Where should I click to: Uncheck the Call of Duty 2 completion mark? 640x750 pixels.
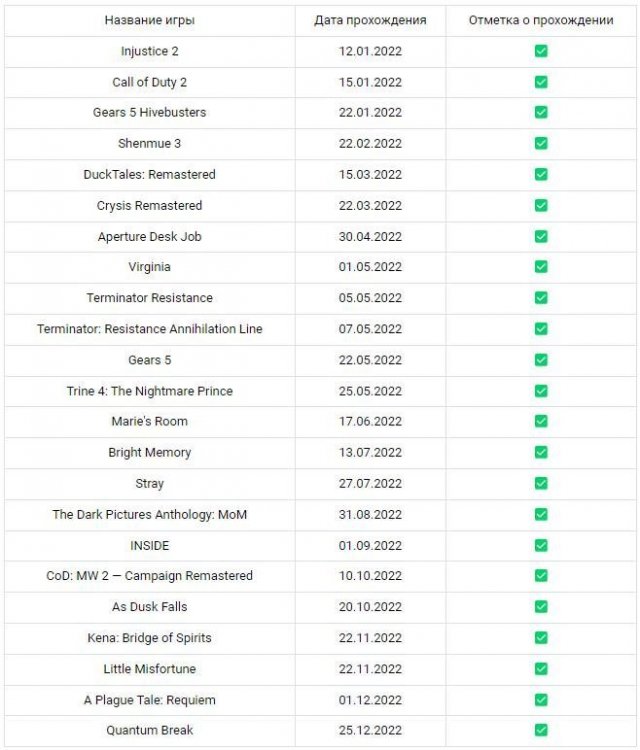click(541, 82)
